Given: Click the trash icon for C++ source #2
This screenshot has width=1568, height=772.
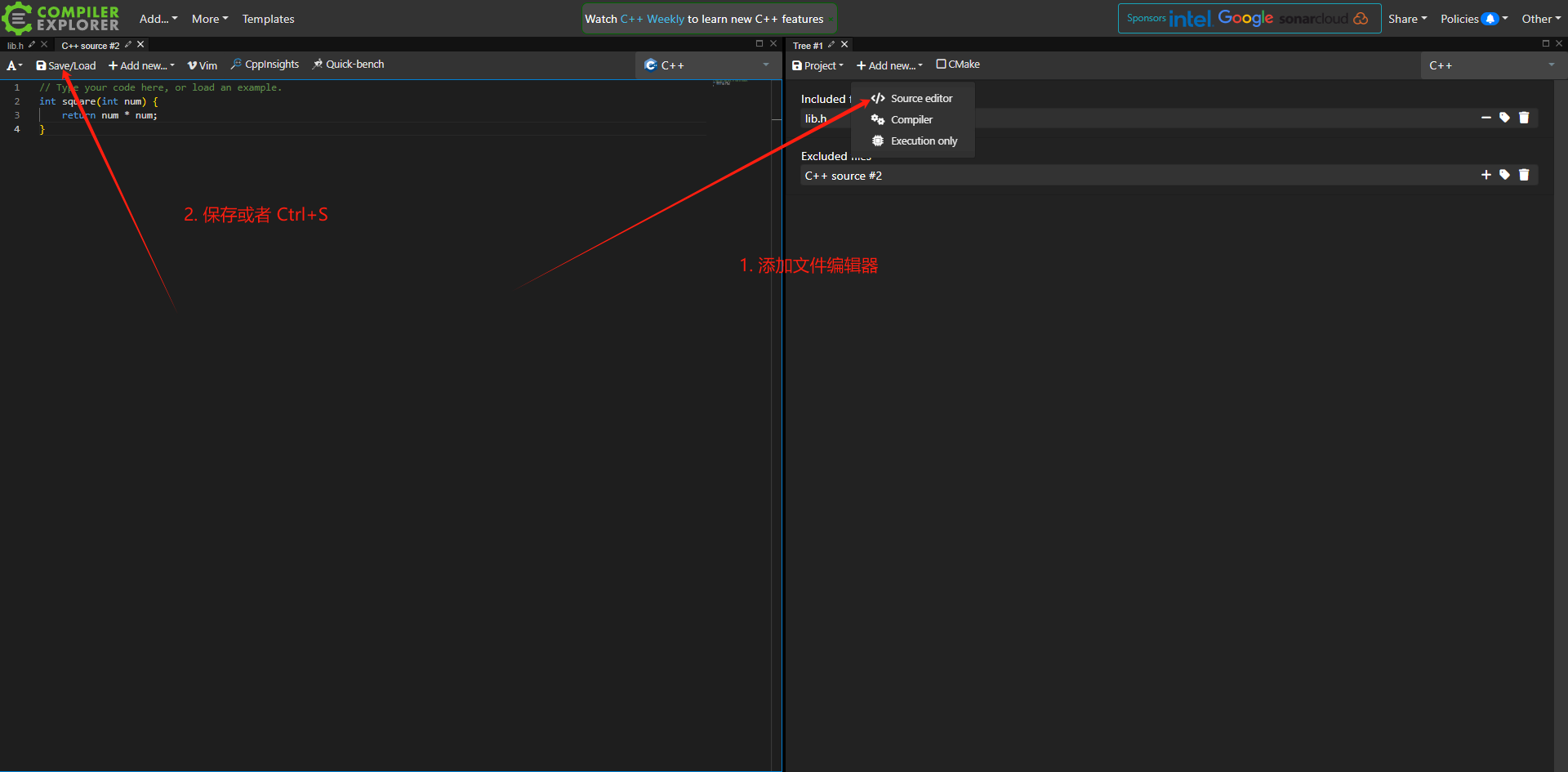Looking at the screenshot, I should tap(1524, 174).
